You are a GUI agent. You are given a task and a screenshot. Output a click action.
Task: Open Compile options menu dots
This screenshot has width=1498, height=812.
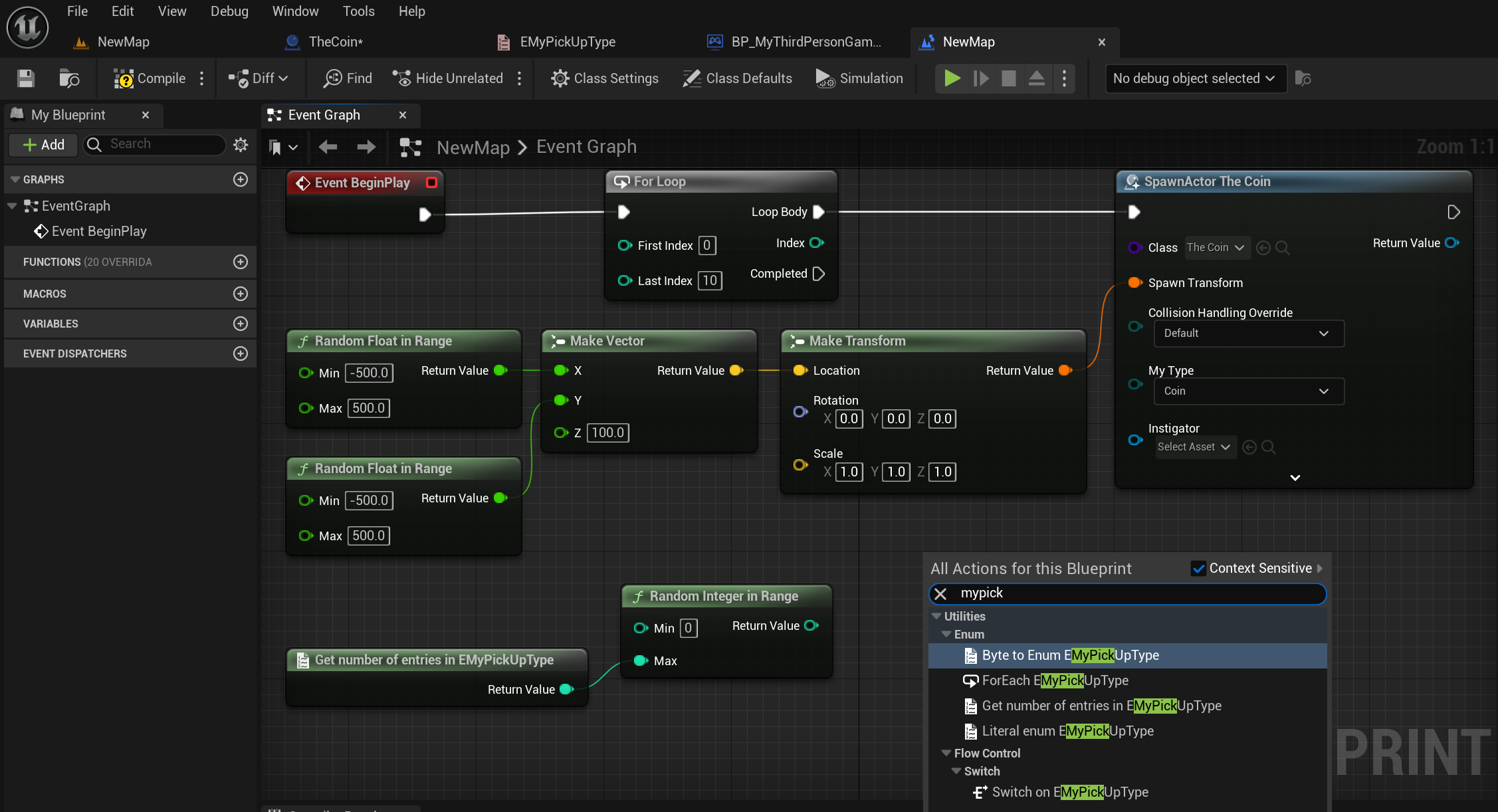[x=202, y=78]
